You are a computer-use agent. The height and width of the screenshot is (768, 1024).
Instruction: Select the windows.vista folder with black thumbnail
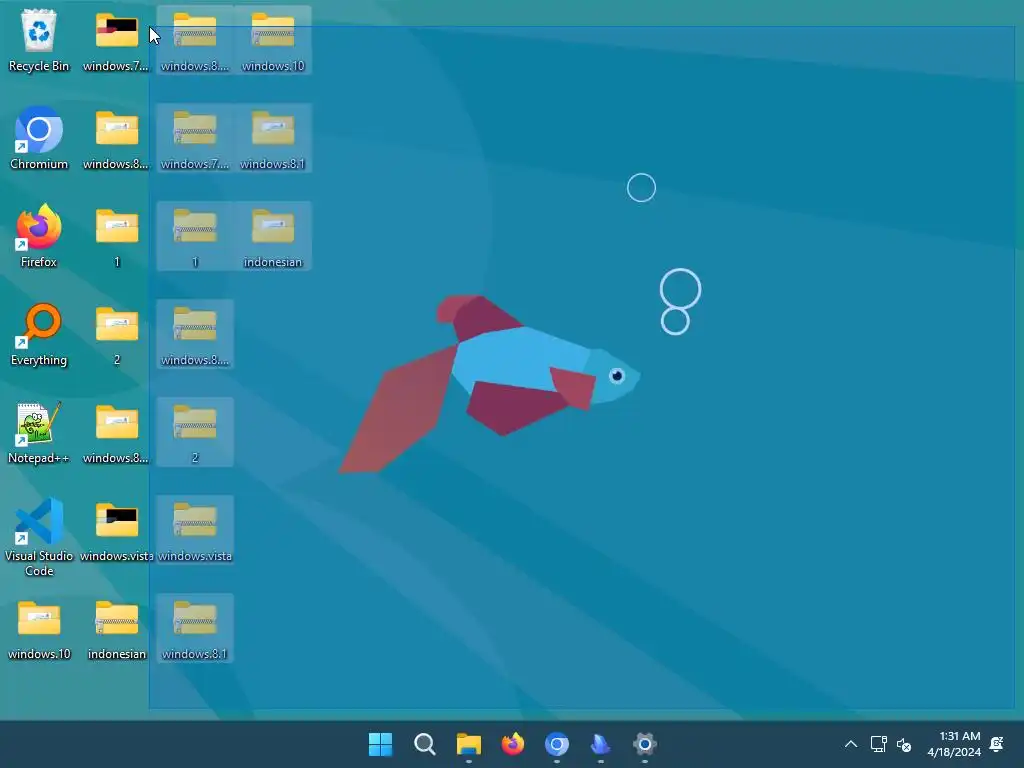point(116,530)
